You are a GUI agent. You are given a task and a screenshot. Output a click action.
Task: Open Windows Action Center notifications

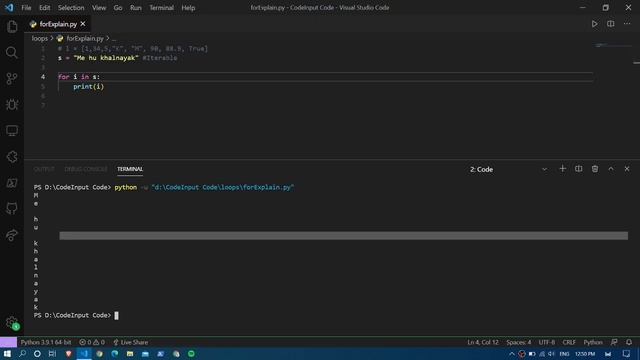tap(626, 354)
